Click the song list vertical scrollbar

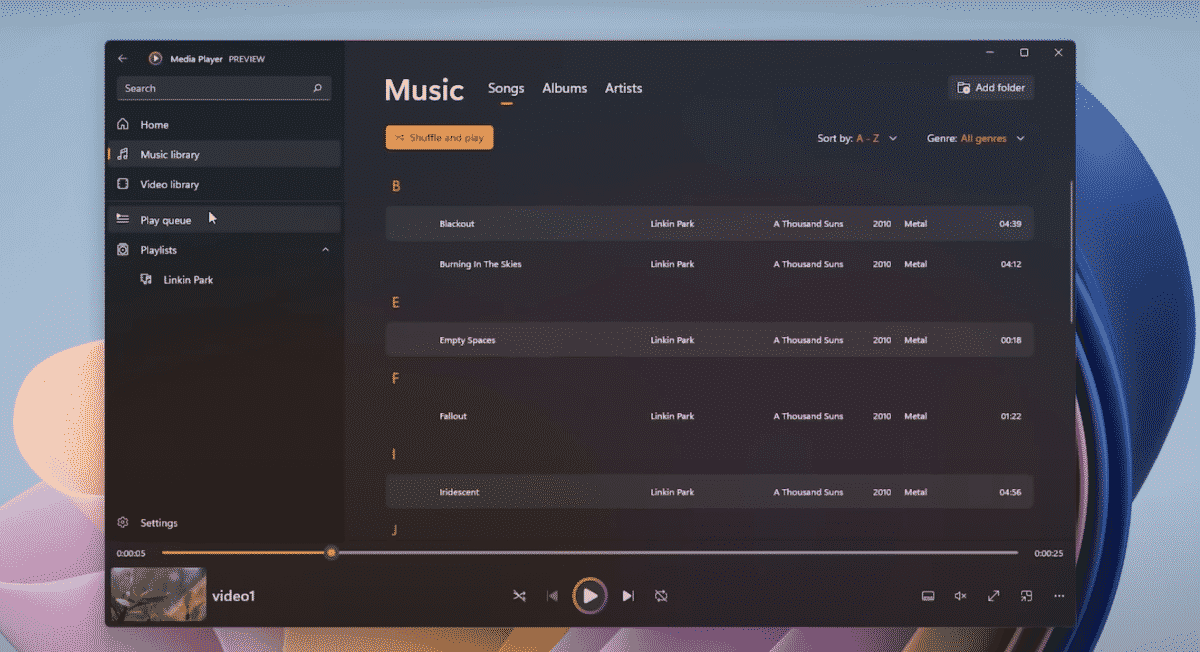tap(1072, 250)
